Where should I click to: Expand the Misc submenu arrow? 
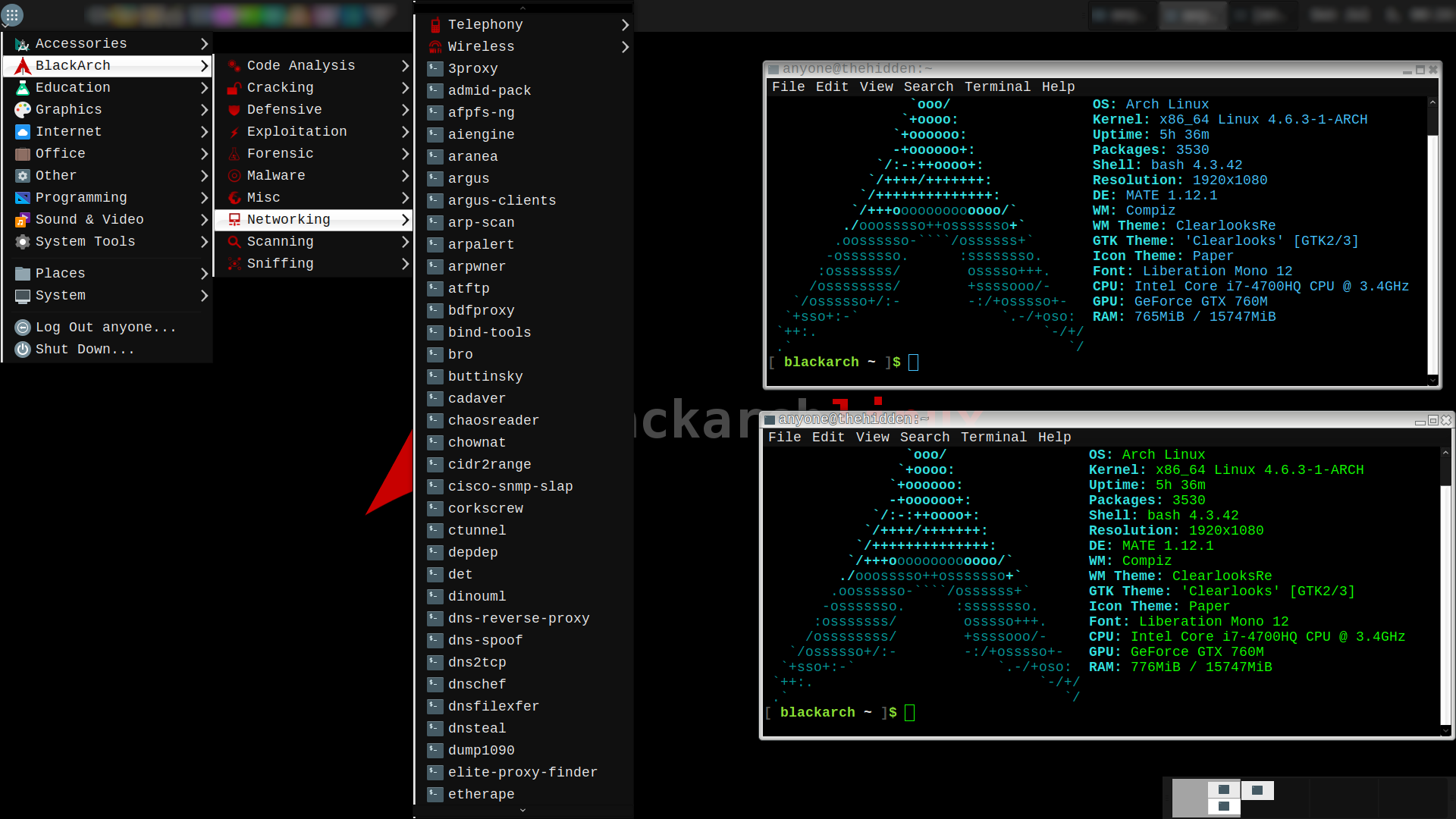(405, 198)
